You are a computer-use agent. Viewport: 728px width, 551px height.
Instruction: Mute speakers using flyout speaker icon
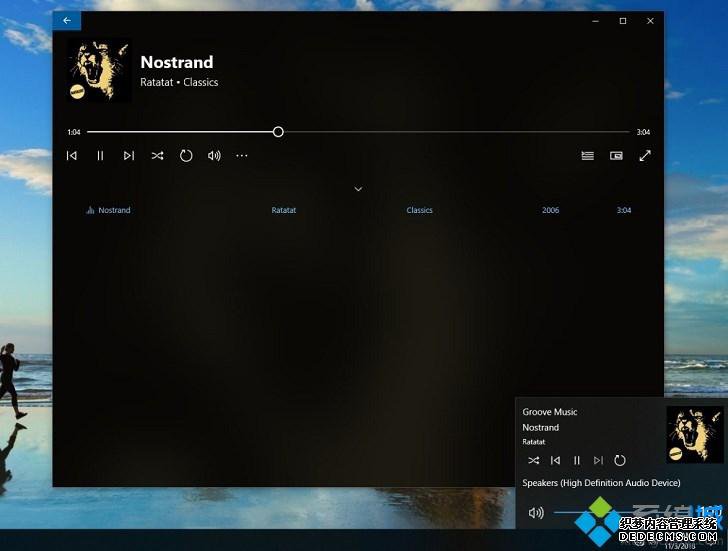coord(536,512)
